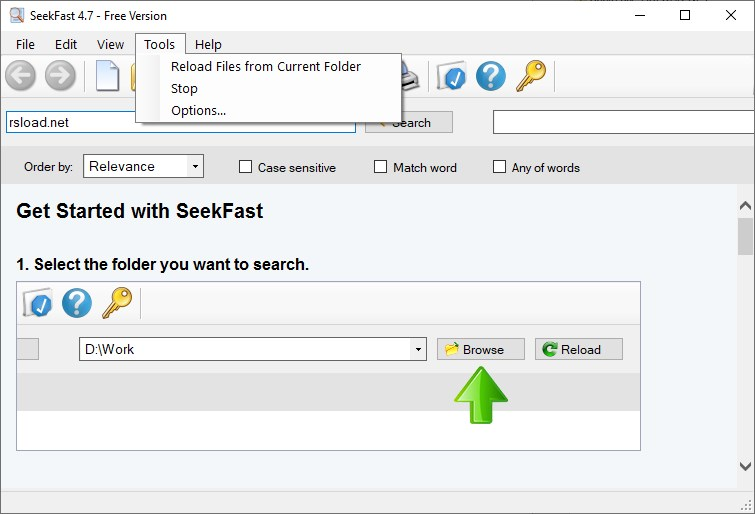
Task: Click the blue checkmark icon in top toolbar
Action: pyautogui.click(x=451, y=76)
